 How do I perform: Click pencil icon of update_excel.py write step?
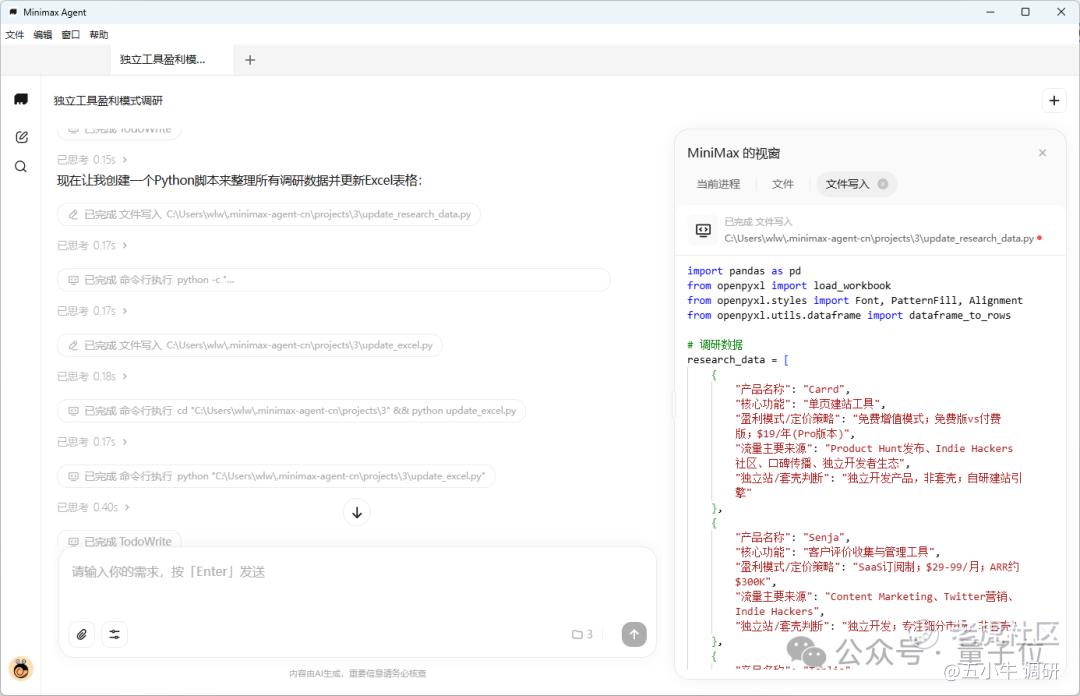click(73, 345)
